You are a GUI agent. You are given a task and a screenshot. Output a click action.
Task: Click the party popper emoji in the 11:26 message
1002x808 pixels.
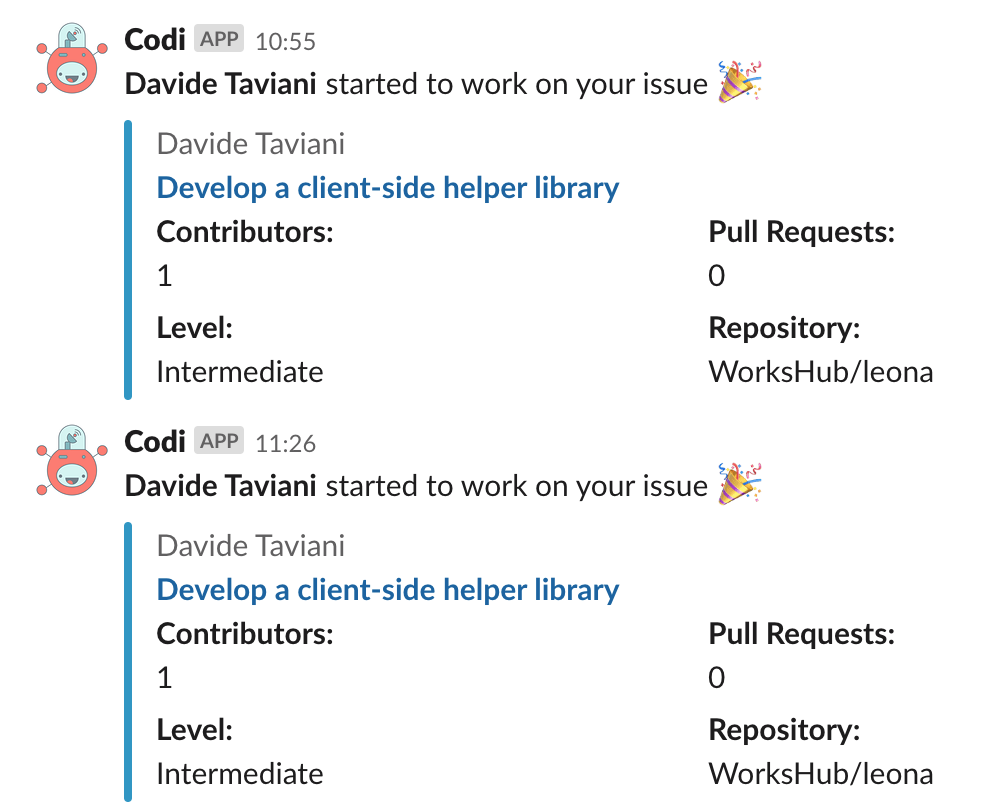[x=740, y=484]
